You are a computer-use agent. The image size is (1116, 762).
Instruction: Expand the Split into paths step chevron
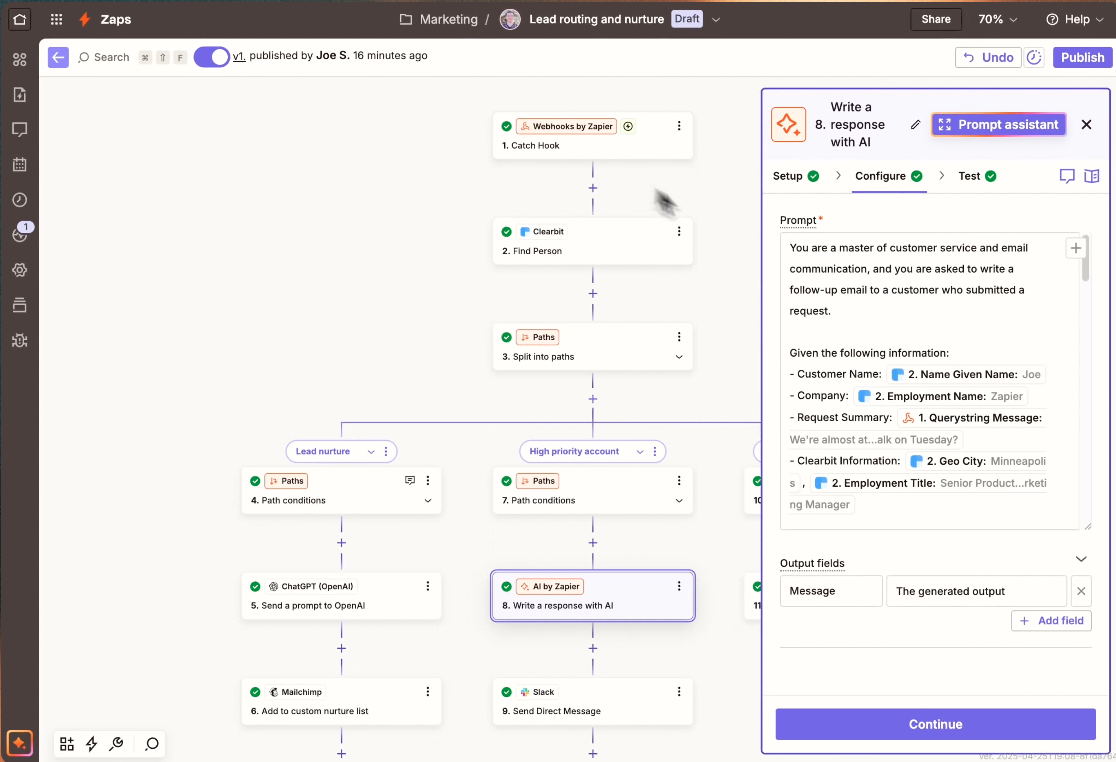(679, 357)
